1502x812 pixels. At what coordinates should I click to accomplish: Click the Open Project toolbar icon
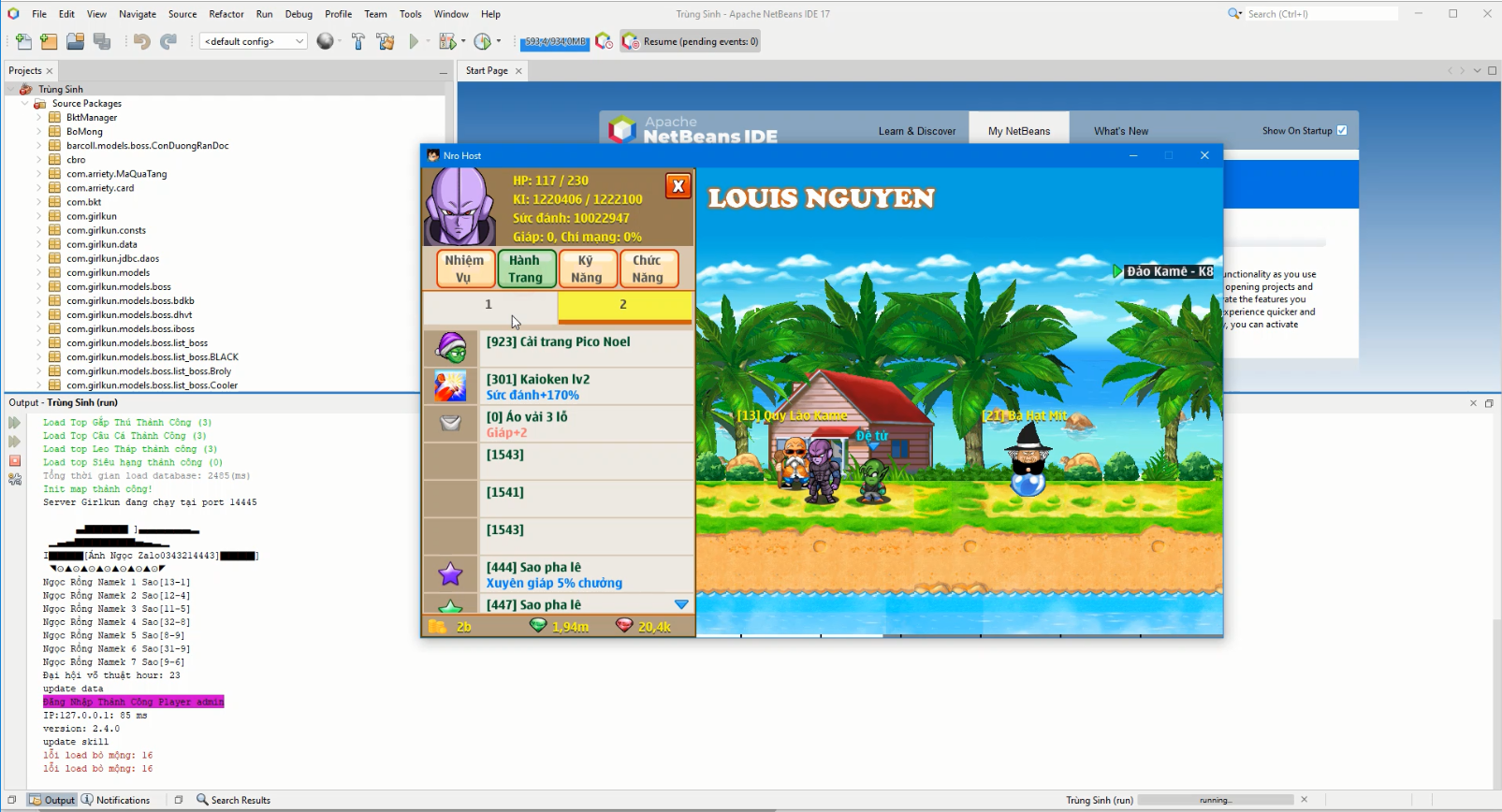76,41
